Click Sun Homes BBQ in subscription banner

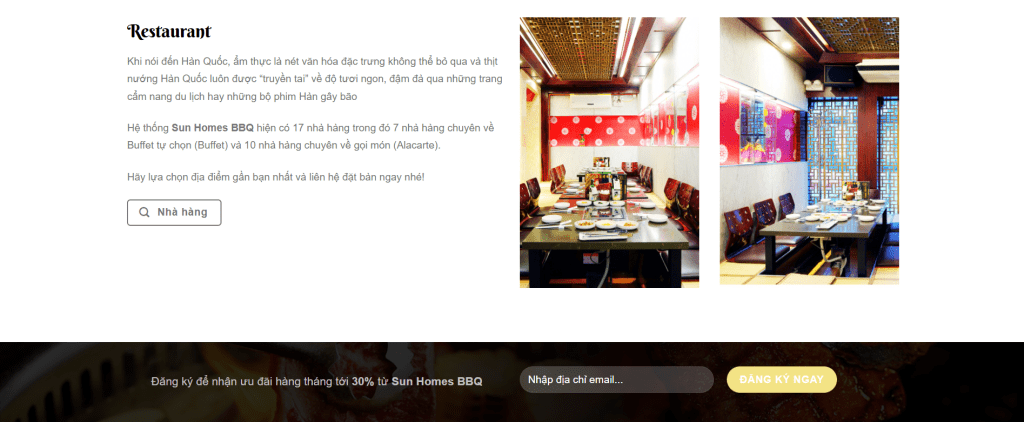pos(437,381)
